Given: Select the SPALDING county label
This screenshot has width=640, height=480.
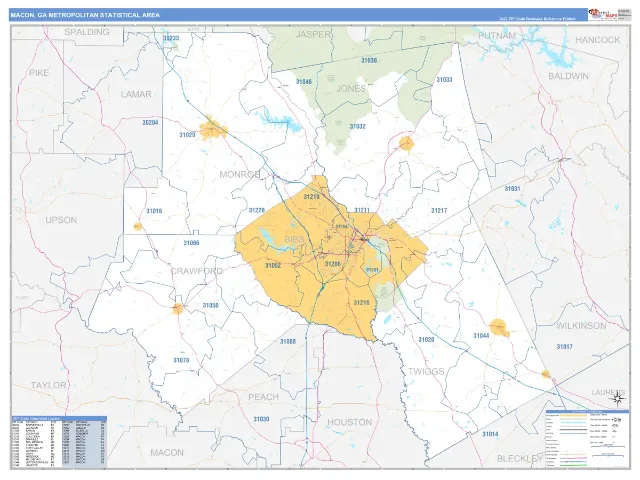Looking at the screenshot, I should pyautogui.click(x=87, y=32).
